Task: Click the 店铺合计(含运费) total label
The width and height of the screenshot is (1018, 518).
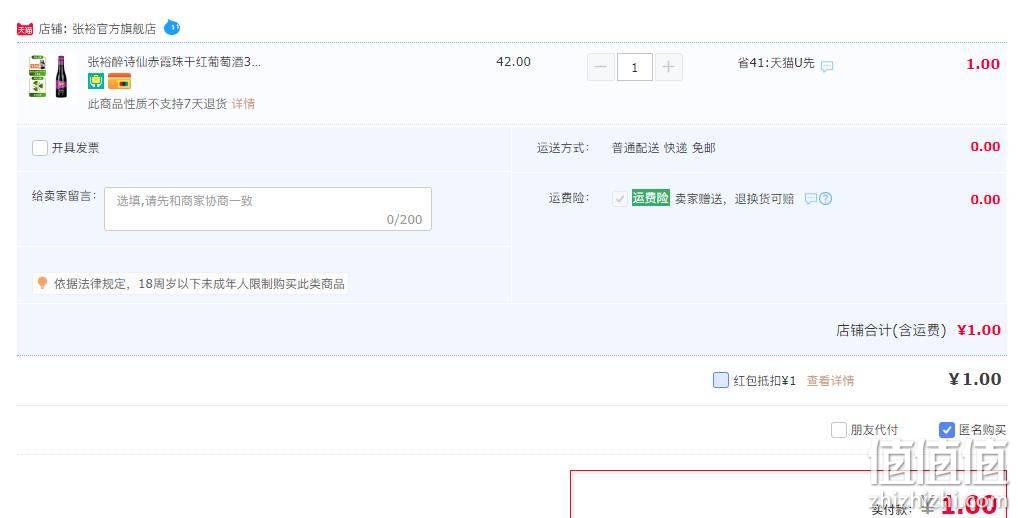Action: 891,330
